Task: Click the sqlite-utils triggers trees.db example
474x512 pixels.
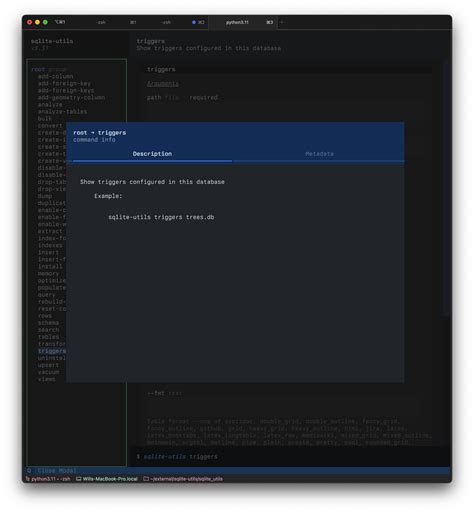Action: 161,217
